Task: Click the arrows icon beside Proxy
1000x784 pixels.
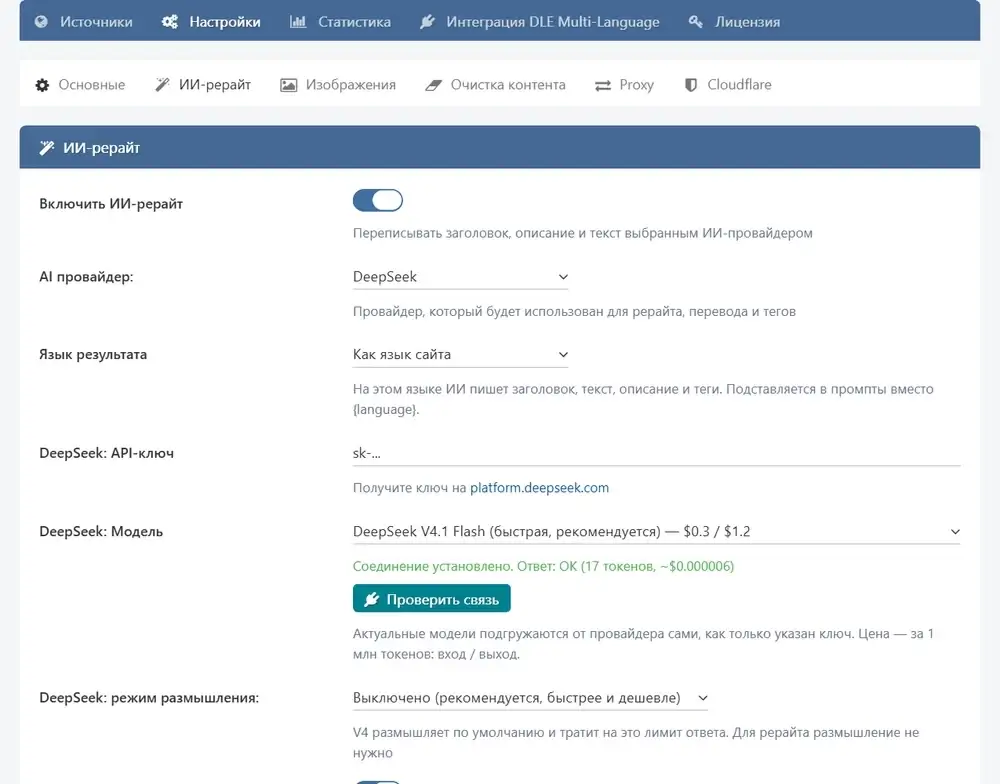Action: [x=603, y=85]
